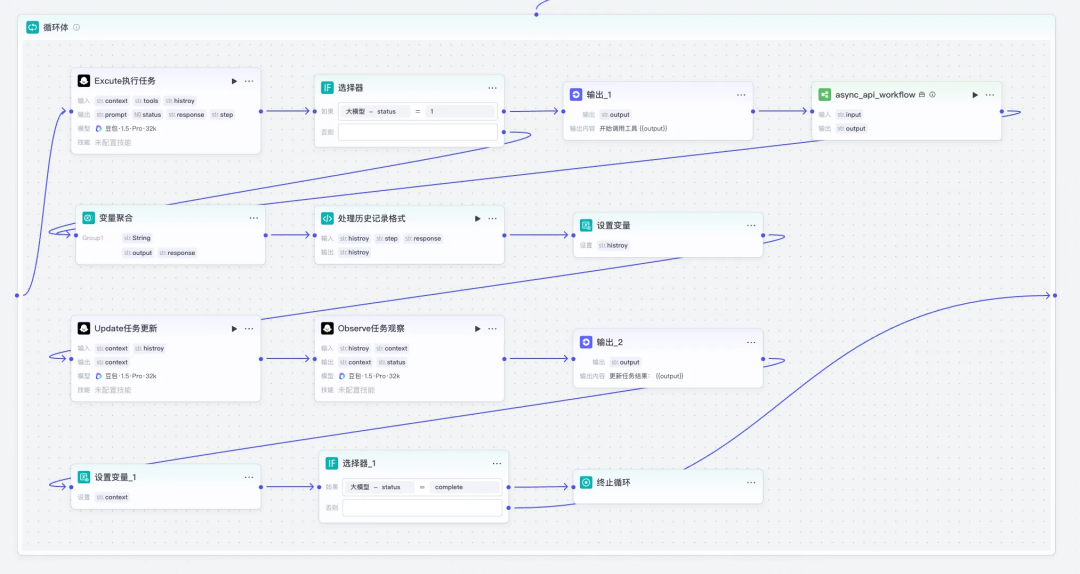
Task: Click the 大模型 – status condition in 选择器_1
Action: coord(380,487)
